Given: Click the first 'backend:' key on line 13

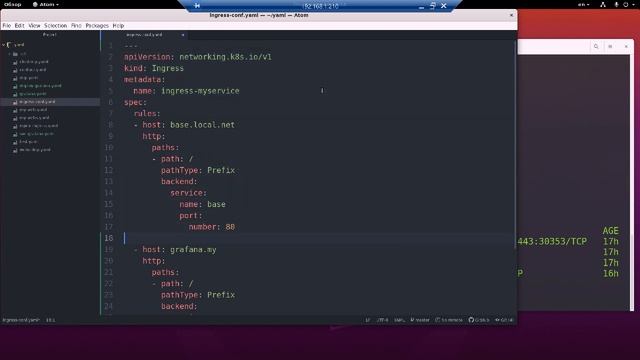Looking at the screenshot, I should (x=179, y=182).
